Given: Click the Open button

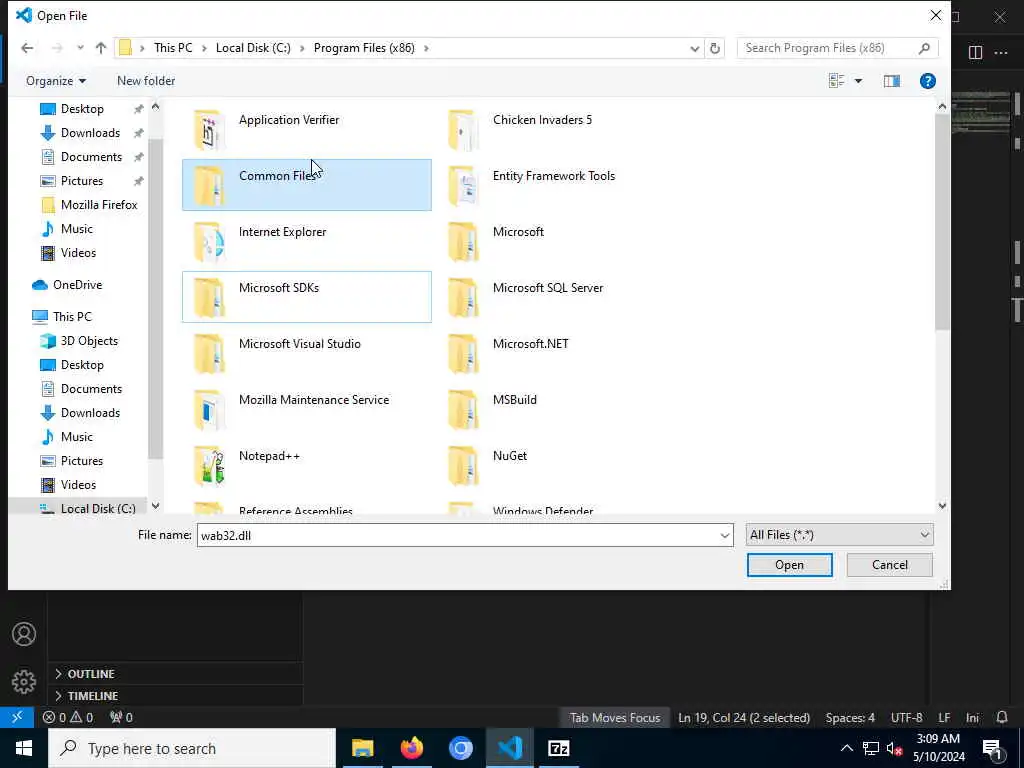Looking at the screenshot, I should coord(790,565).
